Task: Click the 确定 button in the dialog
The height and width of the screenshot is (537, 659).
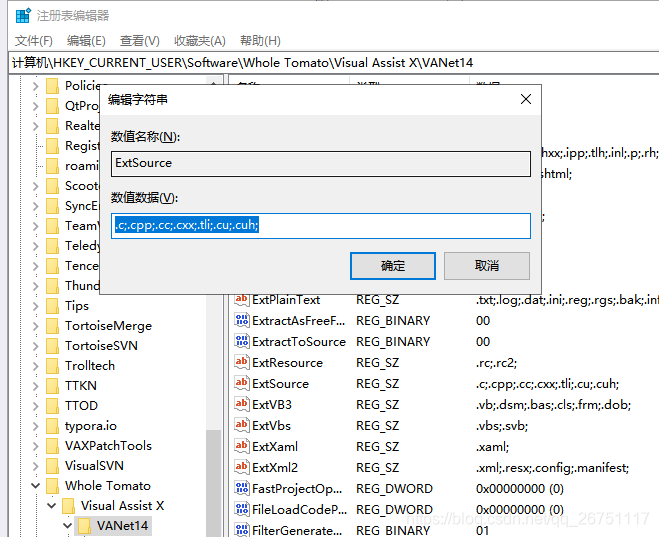Action: (393, 266)
